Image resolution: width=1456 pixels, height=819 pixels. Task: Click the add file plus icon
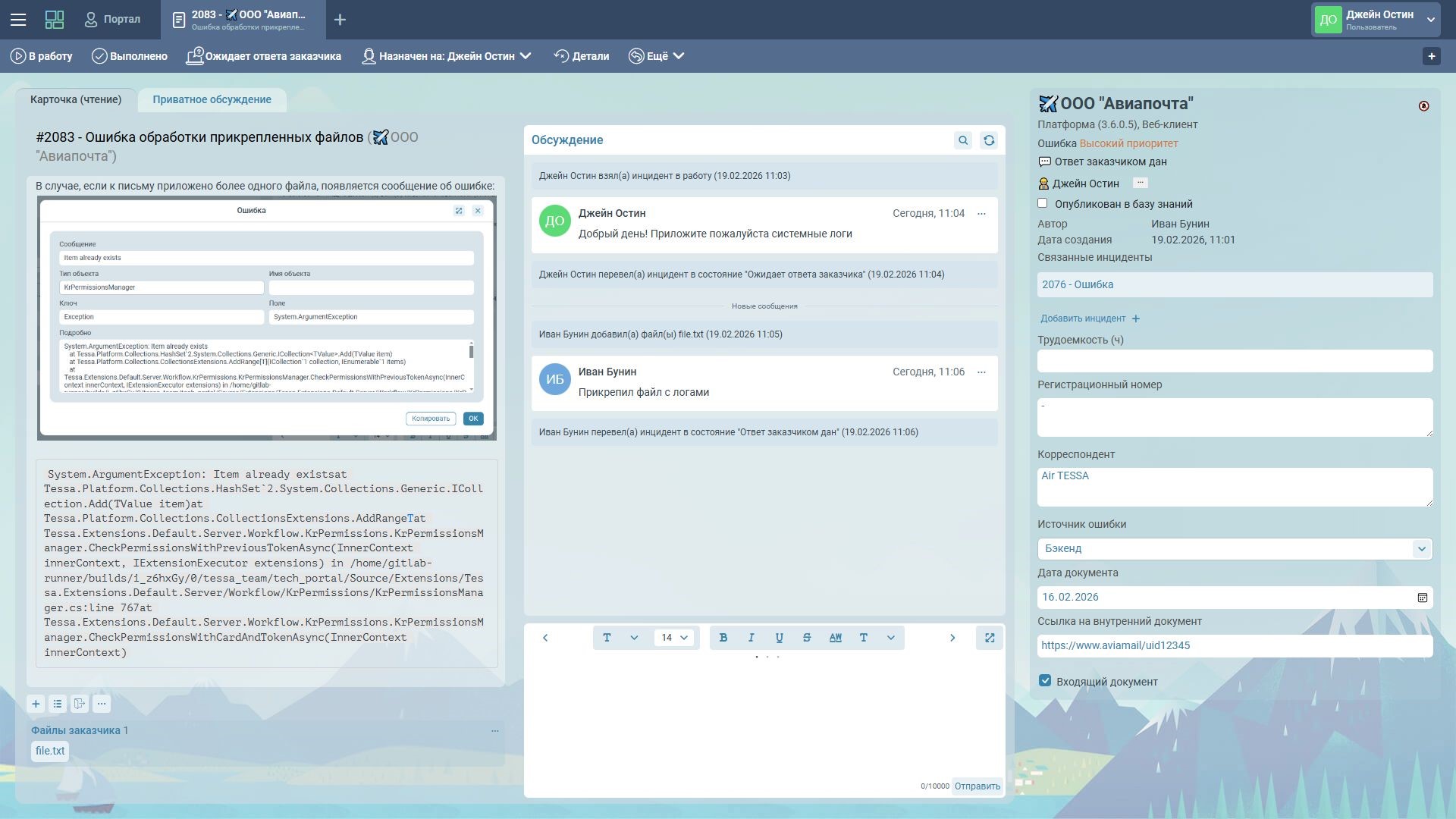[x=36, y=704]
